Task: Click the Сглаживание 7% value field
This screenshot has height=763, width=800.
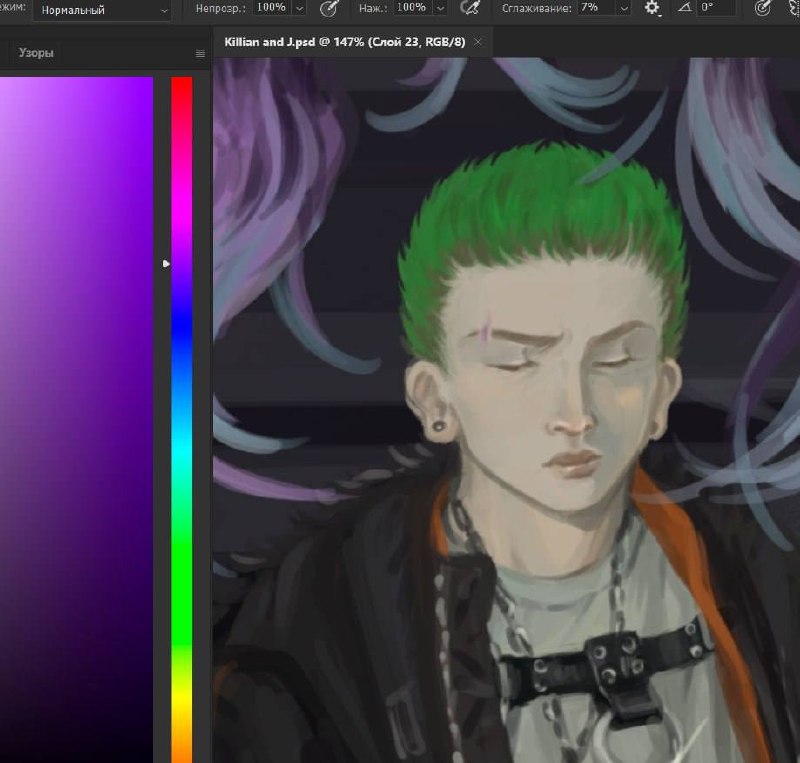Action: tap(597, 8)
